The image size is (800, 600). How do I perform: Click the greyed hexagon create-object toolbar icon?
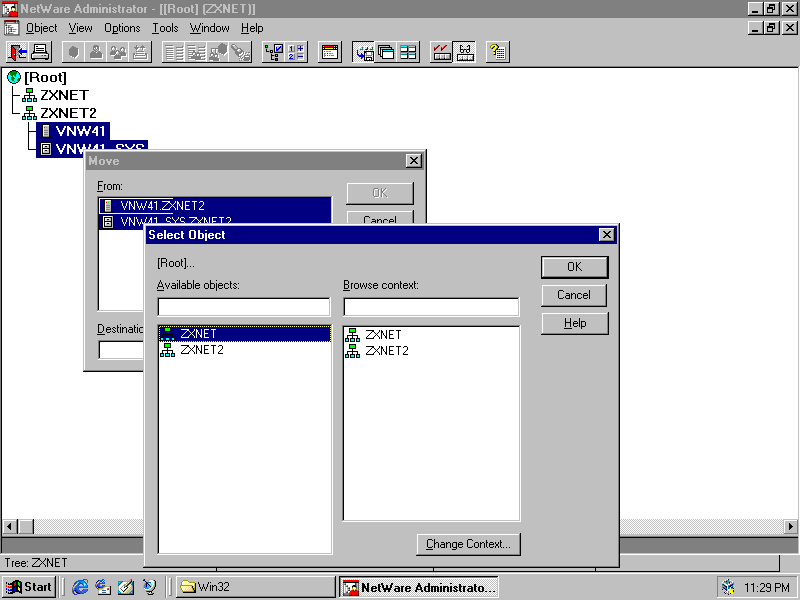(73, 52)
